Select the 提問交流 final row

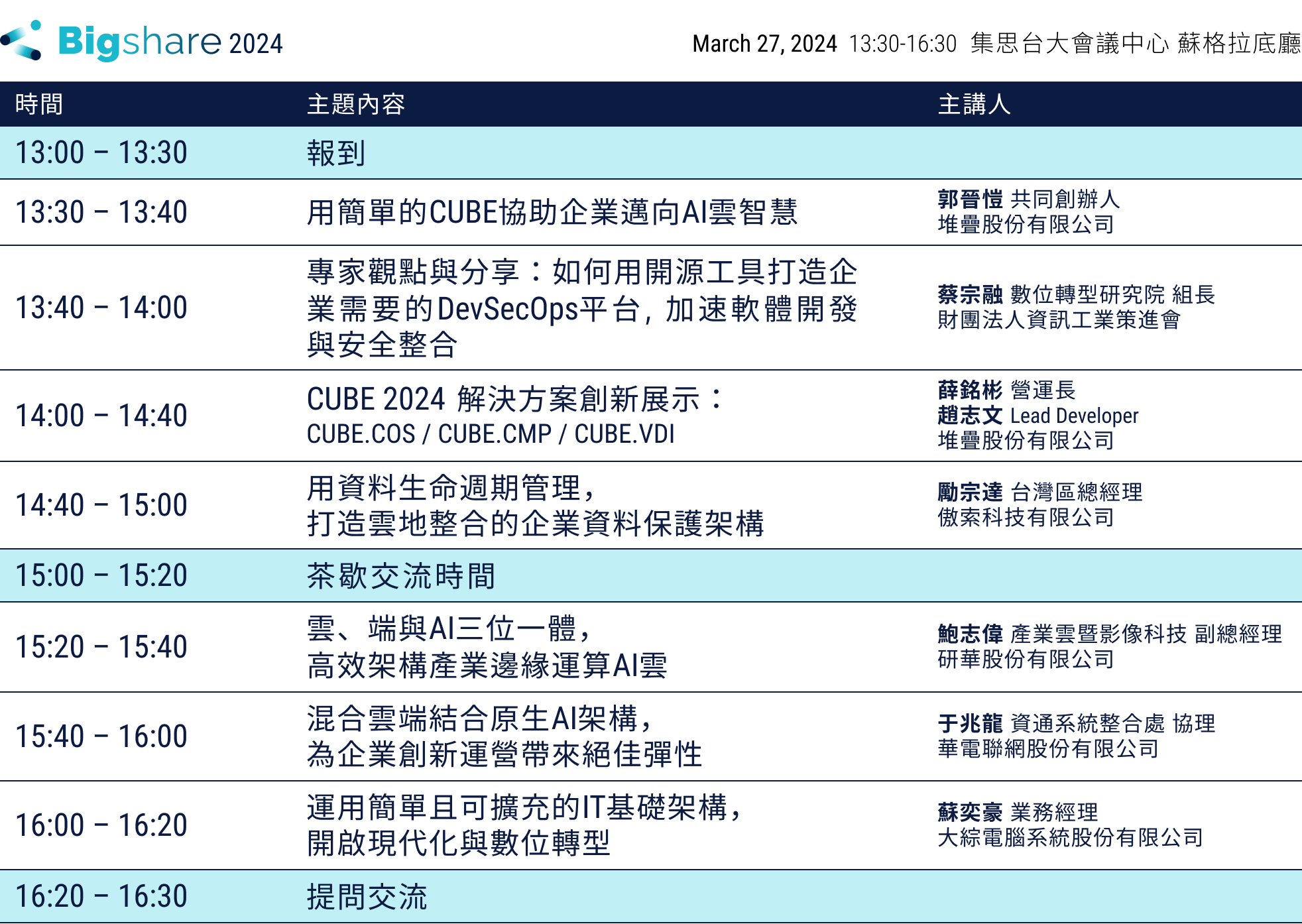coord(367,897)
